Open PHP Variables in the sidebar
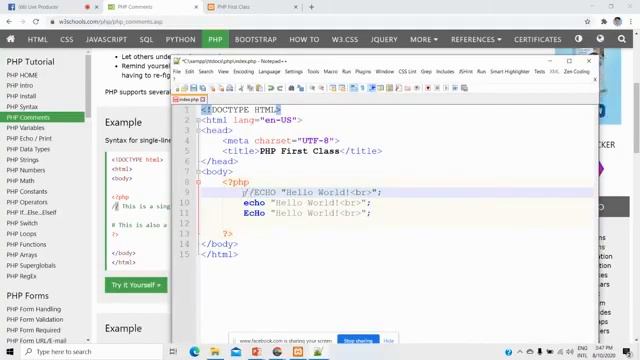 pyautogui.click(x=25, y=128)
